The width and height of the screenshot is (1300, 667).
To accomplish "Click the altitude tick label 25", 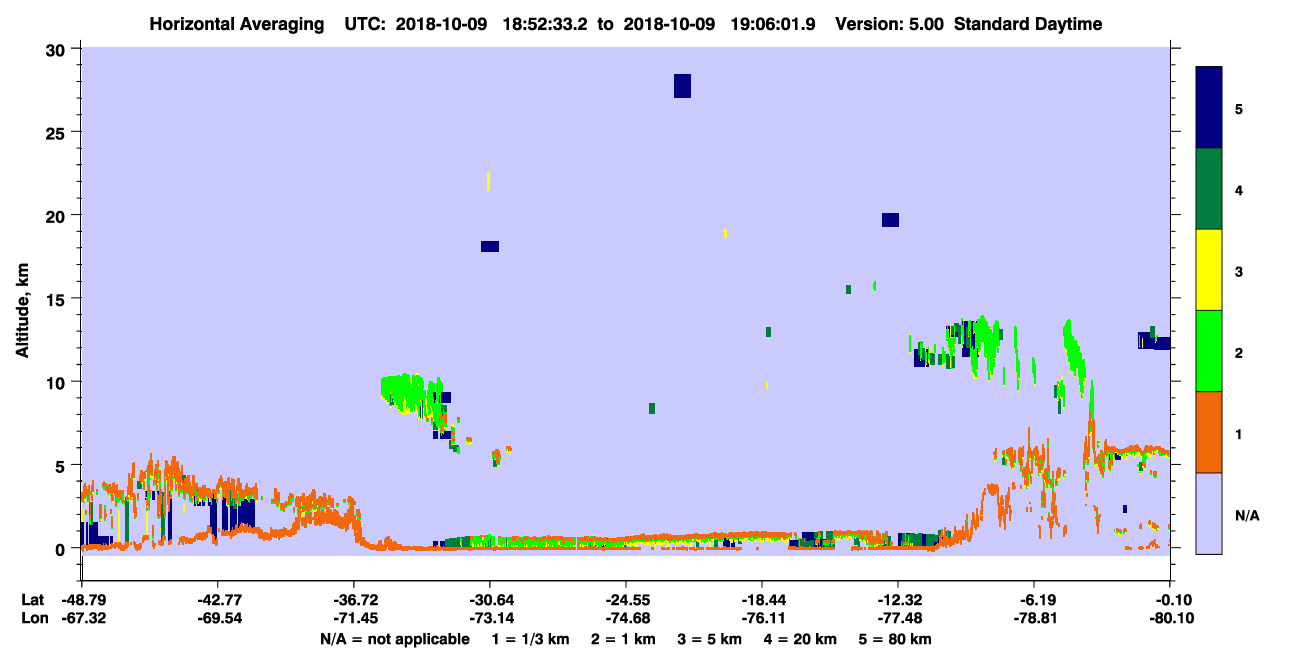I will (x=58, y=133).
